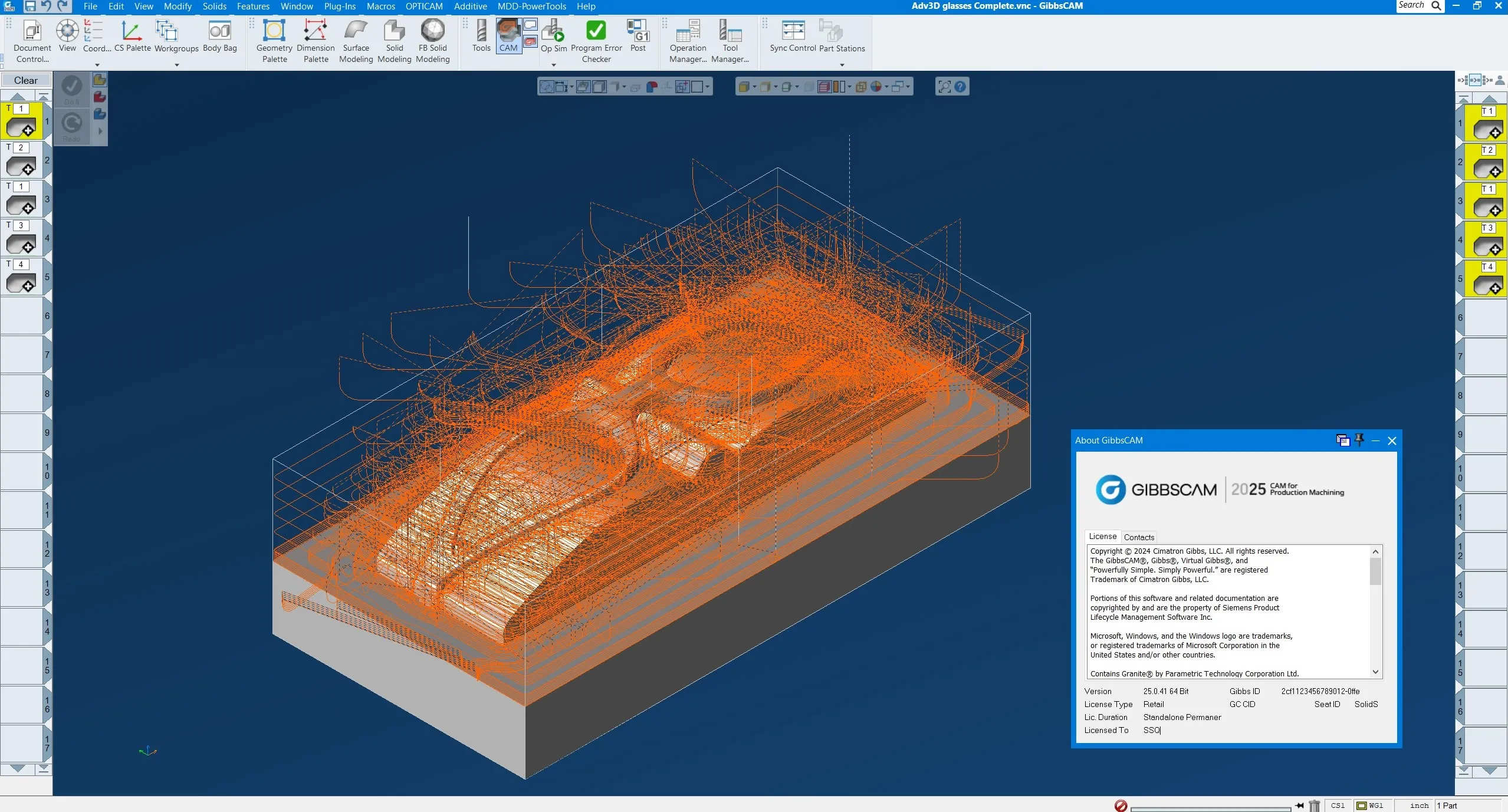The height and width of the screenshot is (812, 1508).
Task: Expand the Workgroups dropdown arrow
Action: click(x=176, y=65)
